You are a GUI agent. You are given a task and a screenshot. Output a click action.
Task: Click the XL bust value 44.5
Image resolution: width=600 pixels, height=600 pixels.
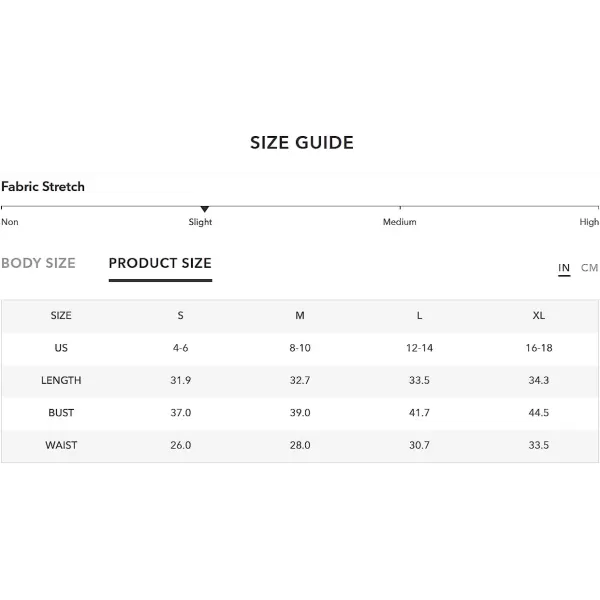tap(539, 413)
